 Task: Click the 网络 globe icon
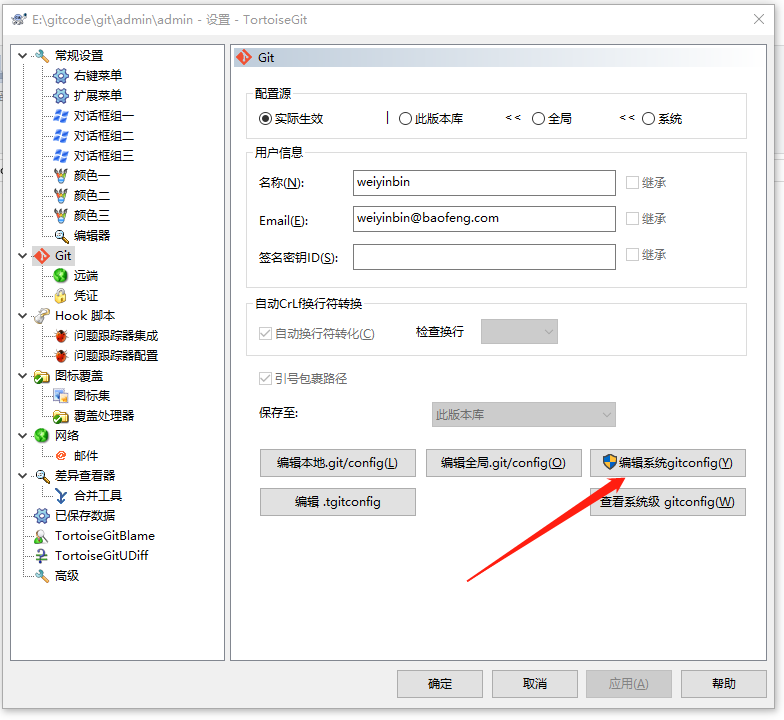[x=42, y=436]
